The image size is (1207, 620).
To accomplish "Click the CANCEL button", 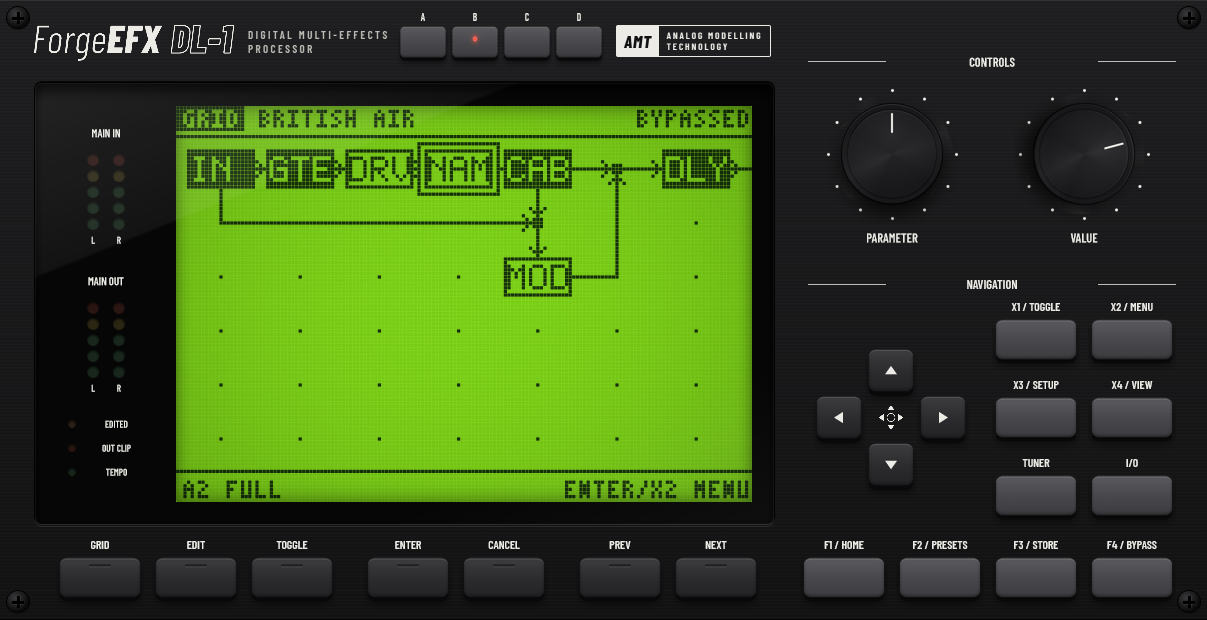I will [504, 577].
